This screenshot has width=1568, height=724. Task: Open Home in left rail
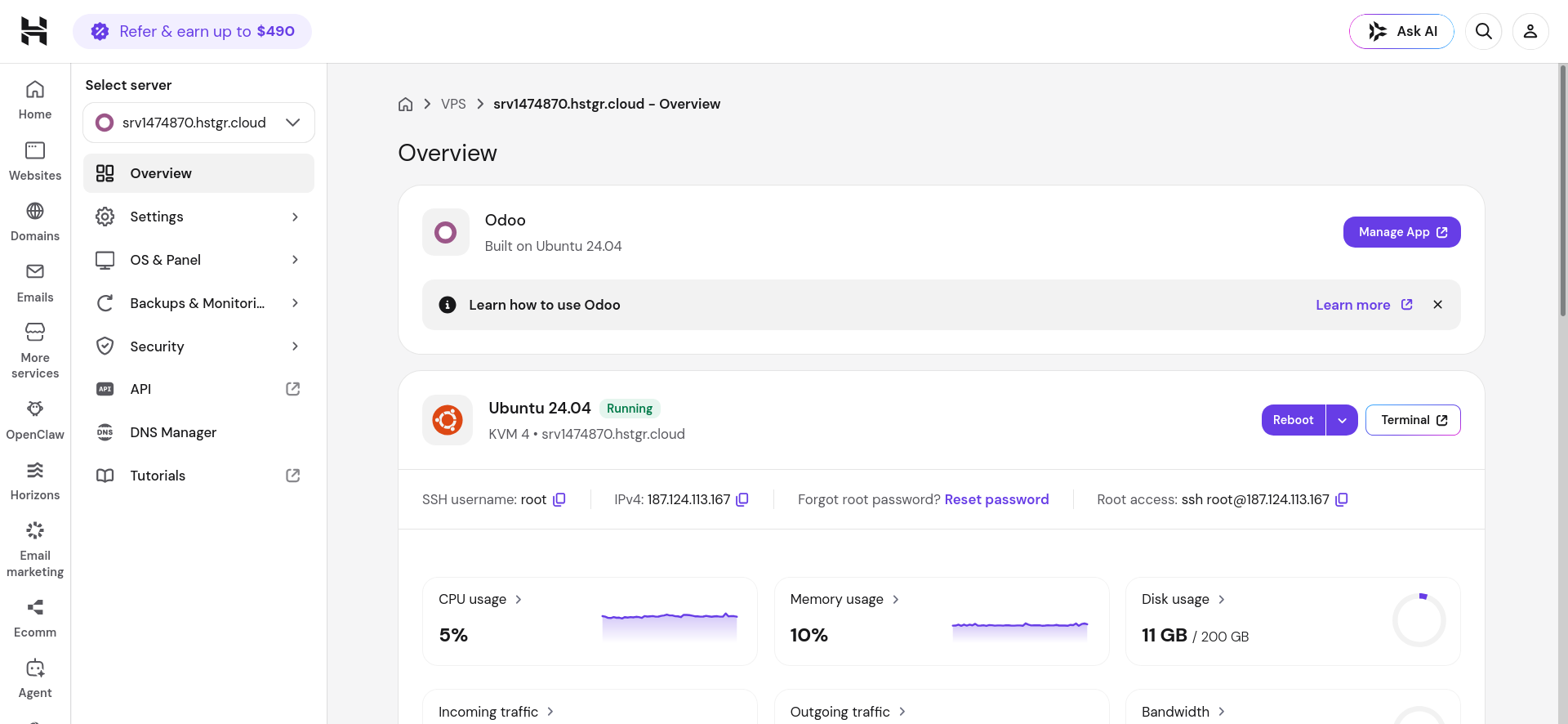coord(35,101)
